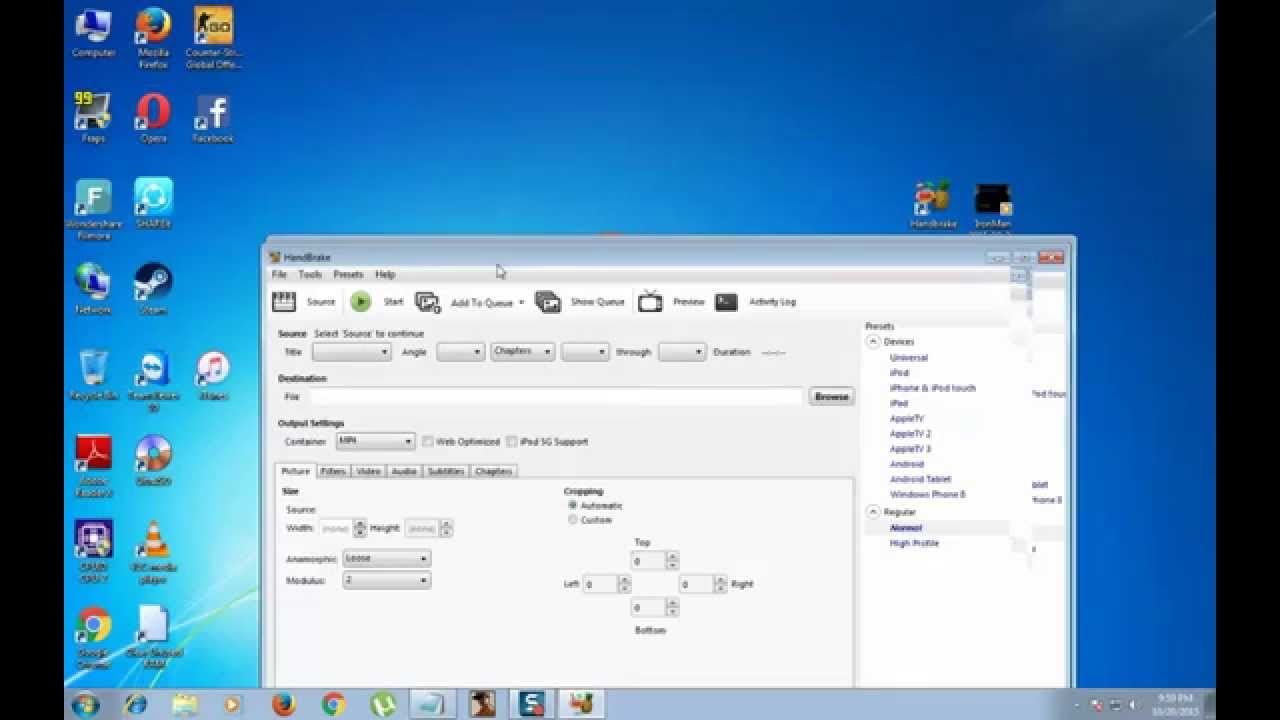1280x720 pixels.
Task: Click the Browse button for destination
Action: pyautogui.click(x=831, y=396)
